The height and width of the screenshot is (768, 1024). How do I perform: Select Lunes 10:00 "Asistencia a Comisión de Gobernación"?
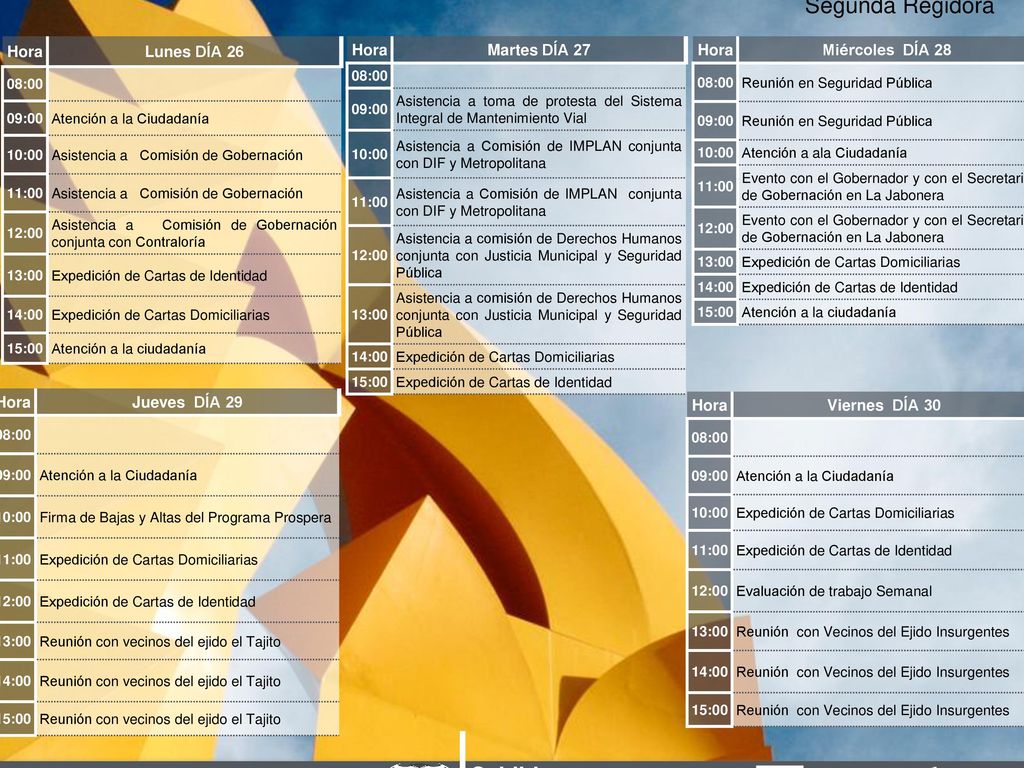pos(195,155)
